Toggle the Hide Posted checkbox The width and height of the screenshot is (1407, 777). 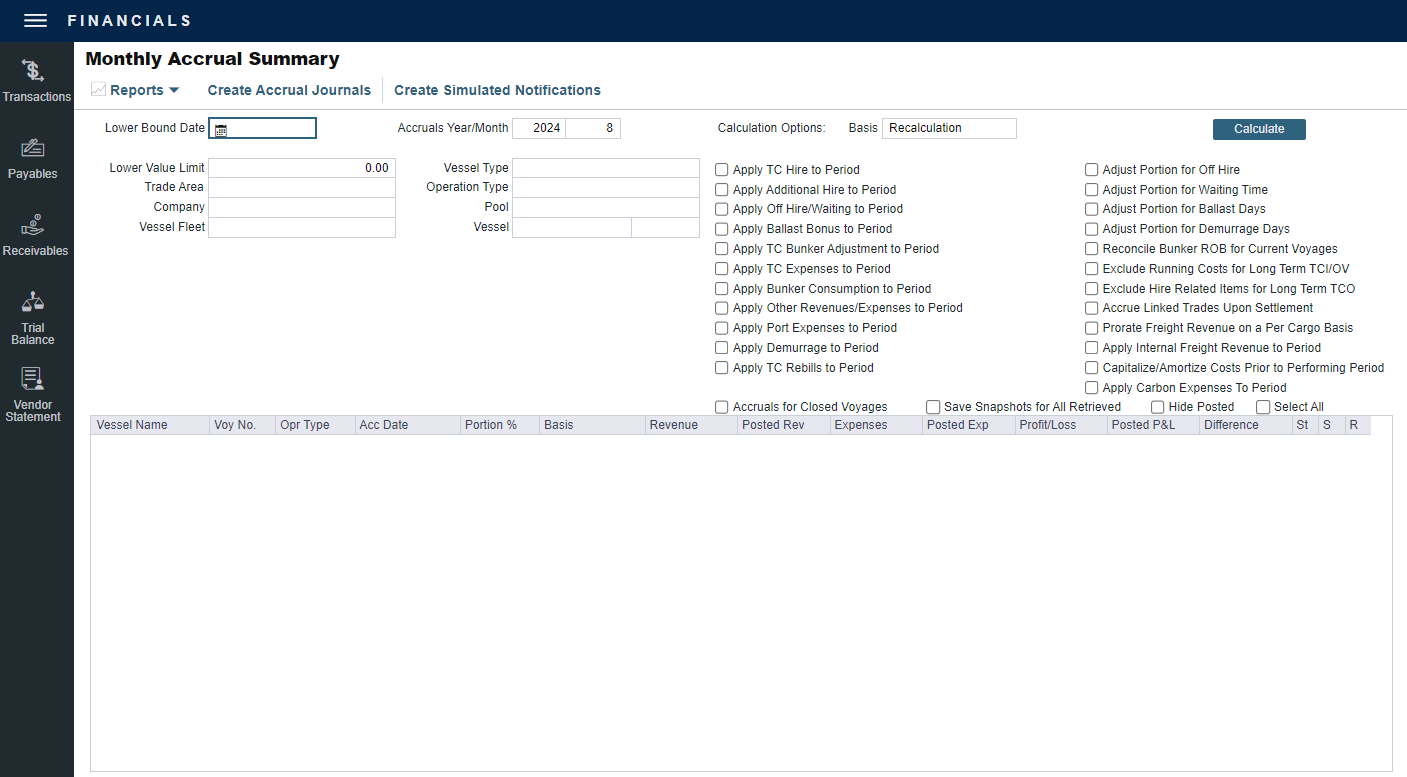[1158, 407]
